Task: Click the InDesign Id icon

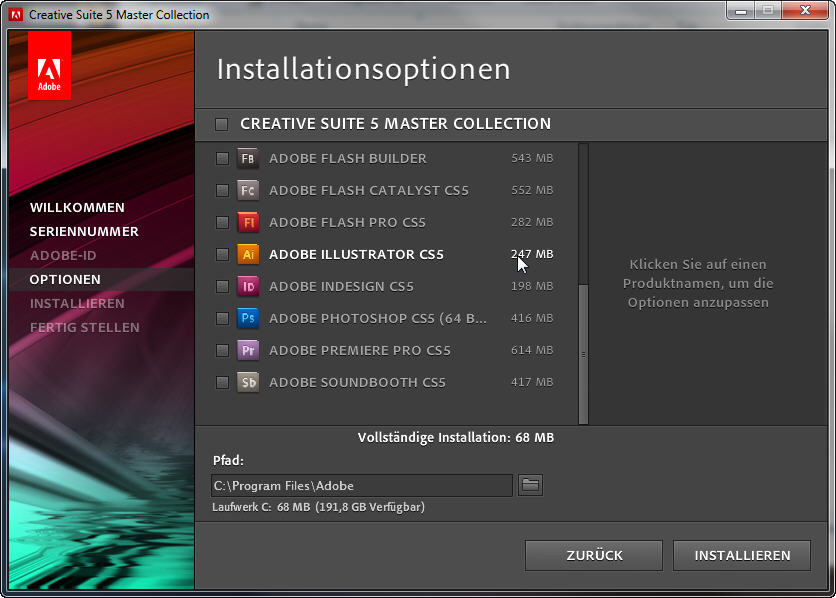Action: (248, 286)
